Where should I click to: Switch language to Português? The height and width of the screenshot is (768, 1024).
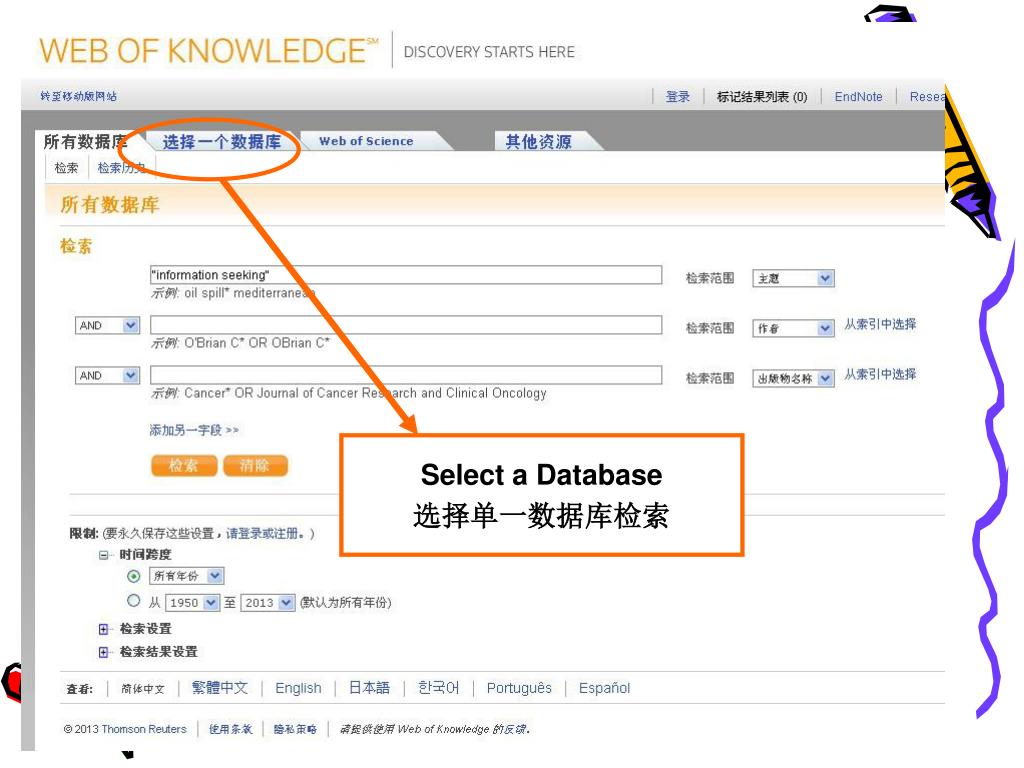point(519,688)
